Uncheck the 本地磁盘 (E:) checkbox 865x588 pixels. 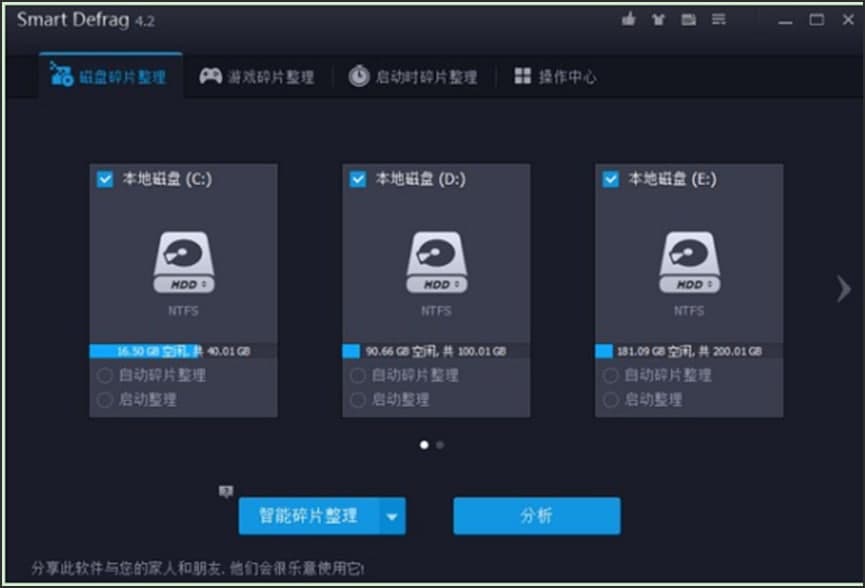[x=610, y=179]
